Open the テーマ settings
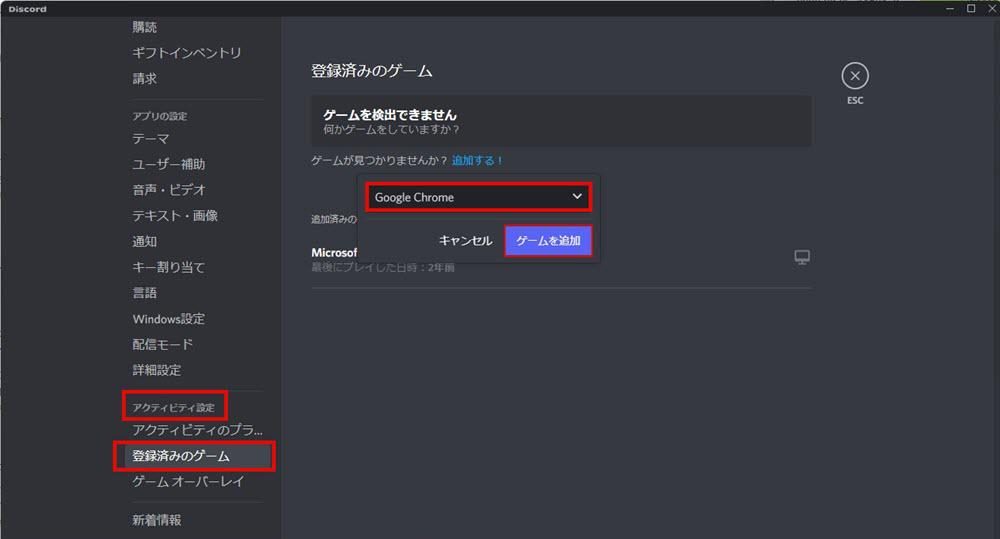Screen dimensions: 1000x539 coord(151,139)
